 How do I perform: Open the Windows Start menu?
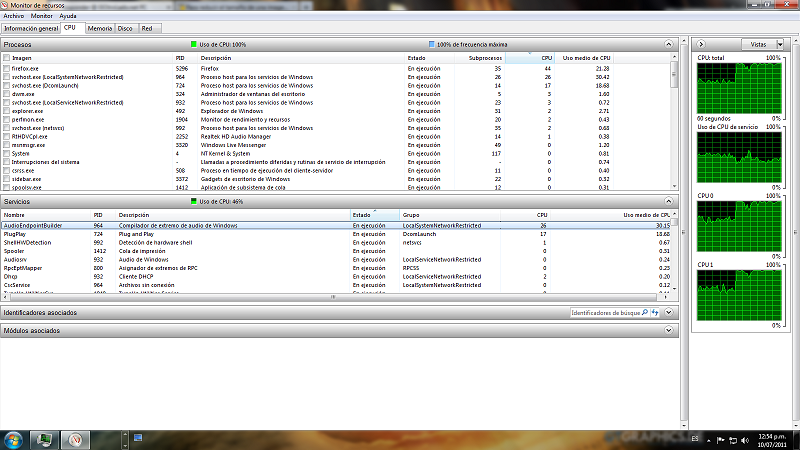pyautogui.click(x=13, y=440)
